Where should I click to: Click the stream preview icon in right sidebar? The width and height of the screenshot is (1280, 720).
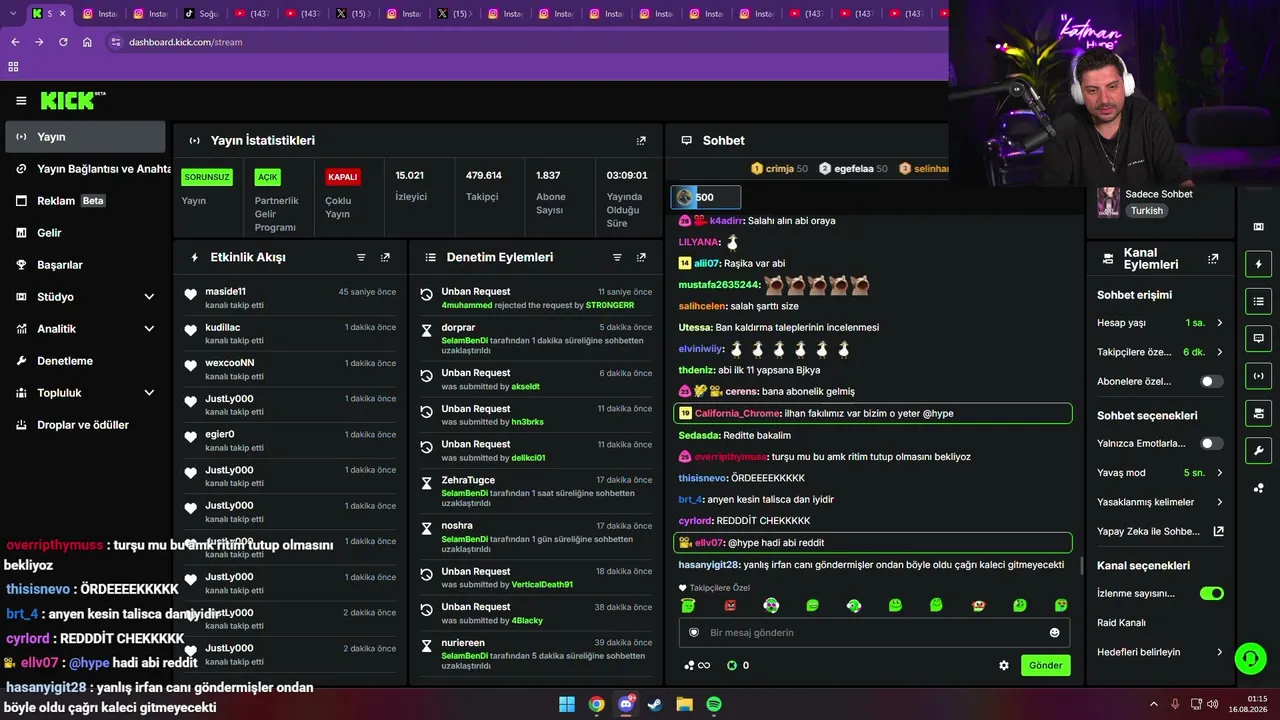pos(1258,227)
